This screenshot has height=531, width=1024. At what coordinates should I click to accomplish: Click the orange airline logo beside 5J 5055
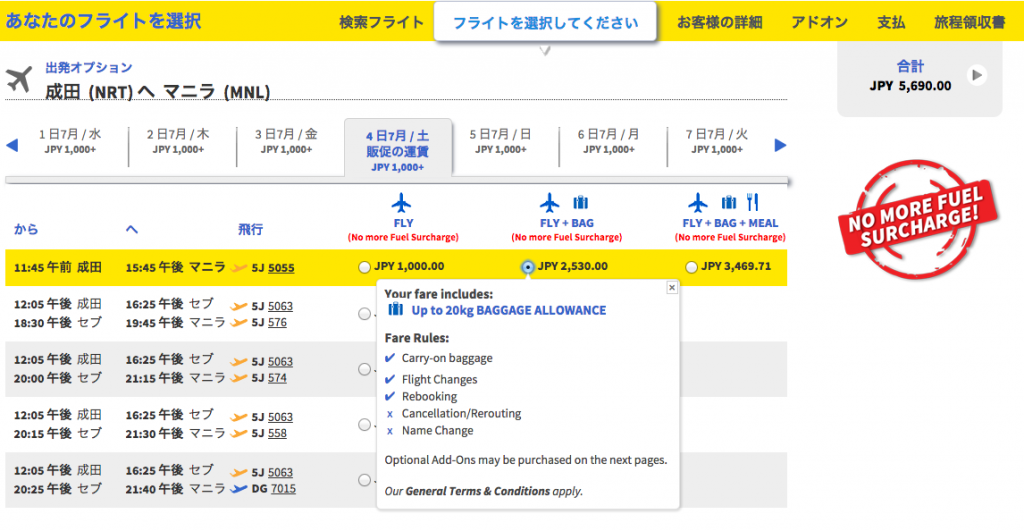[x=239, y=268]
